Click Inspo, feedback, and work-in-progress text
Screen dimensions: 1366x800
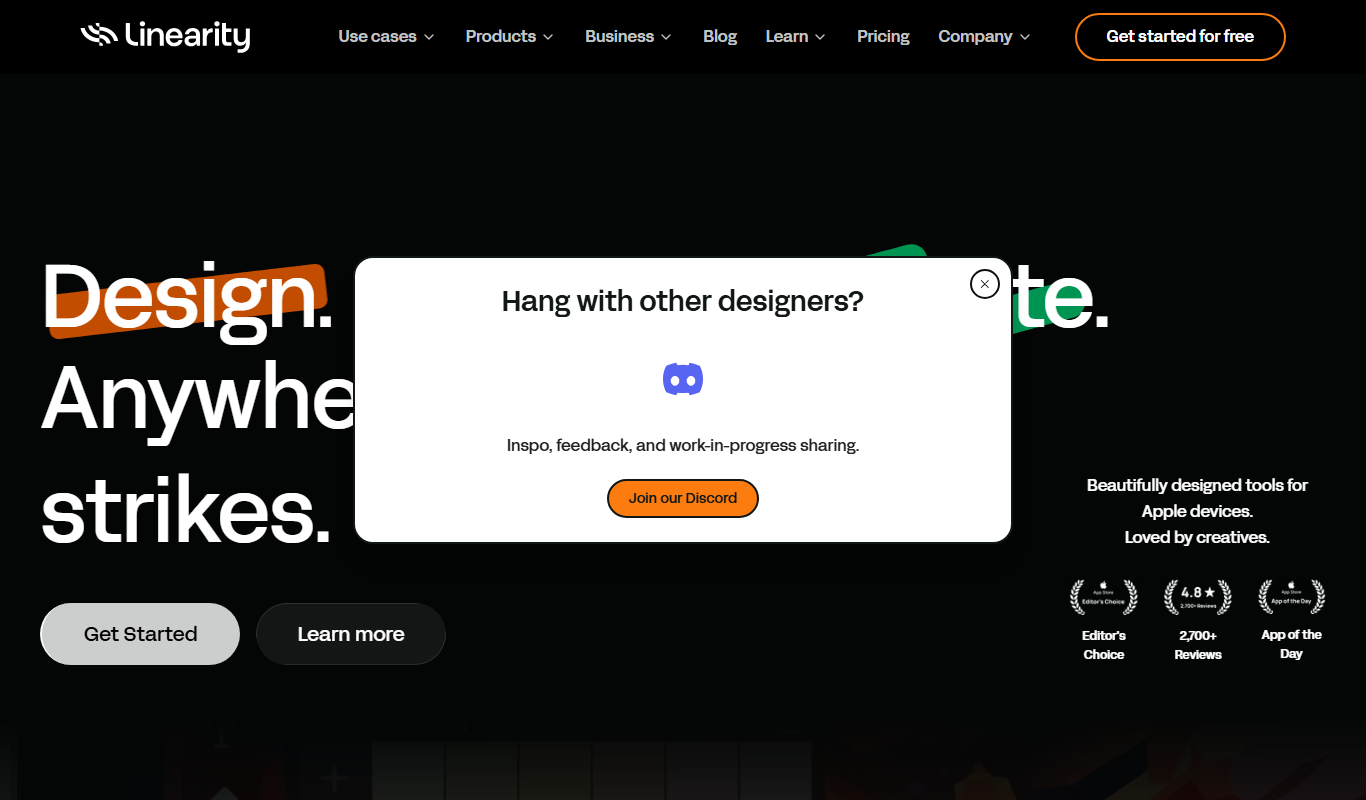coord(683,445)
